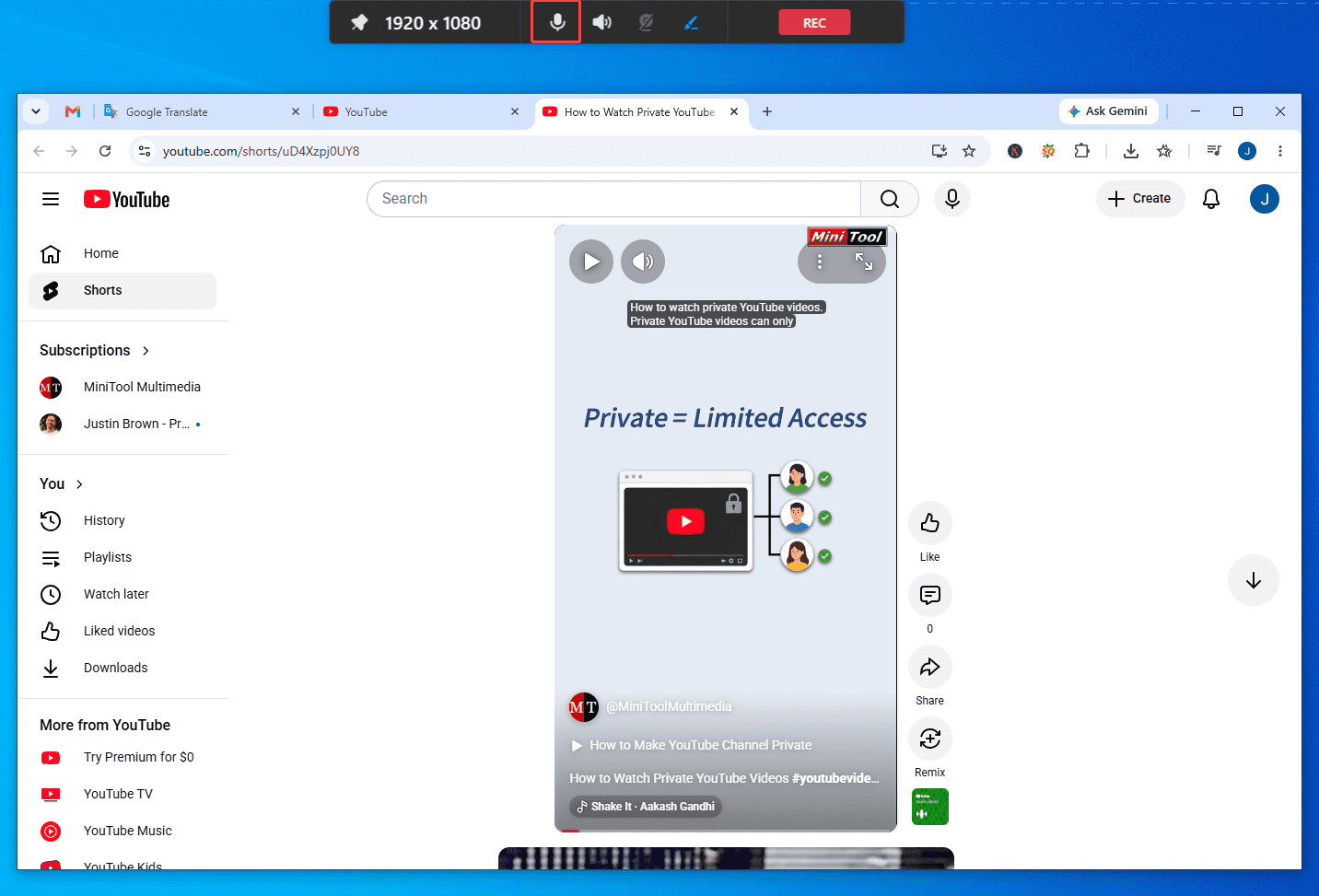Open Chrome downloads icon
Screen dimensions: 1319x896
[1131, 151]
